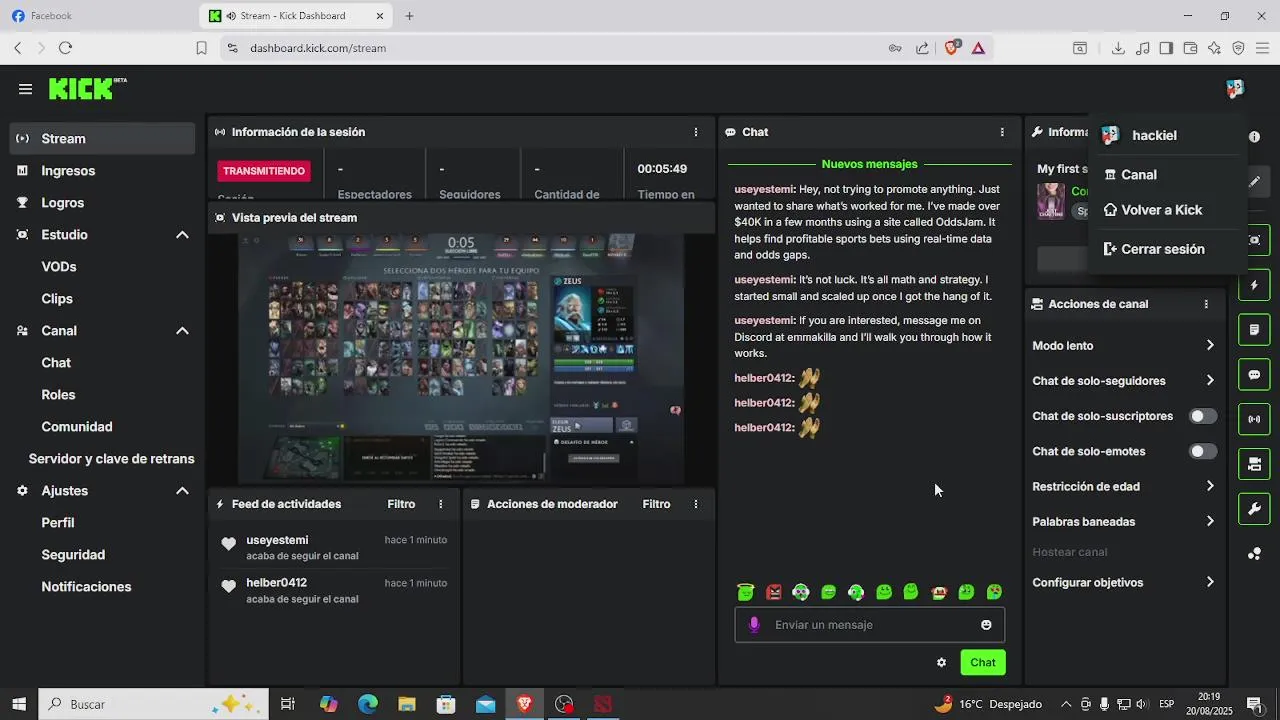Open the emoji picker smiley in the message box
Screen dimensions: 1280x720
(x=986, y=625)
